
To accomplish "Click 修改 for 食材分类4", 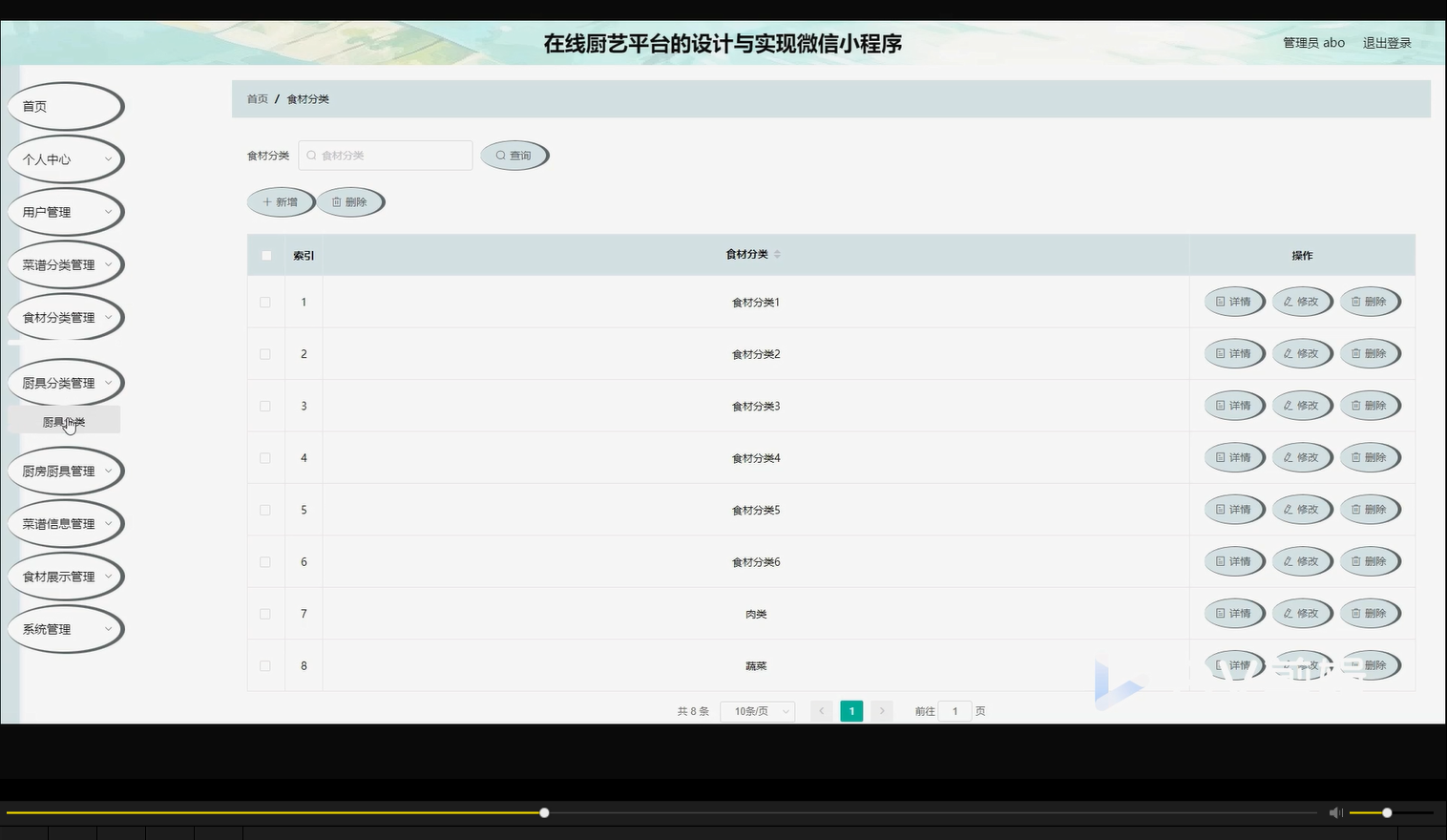I will 1302,457.
